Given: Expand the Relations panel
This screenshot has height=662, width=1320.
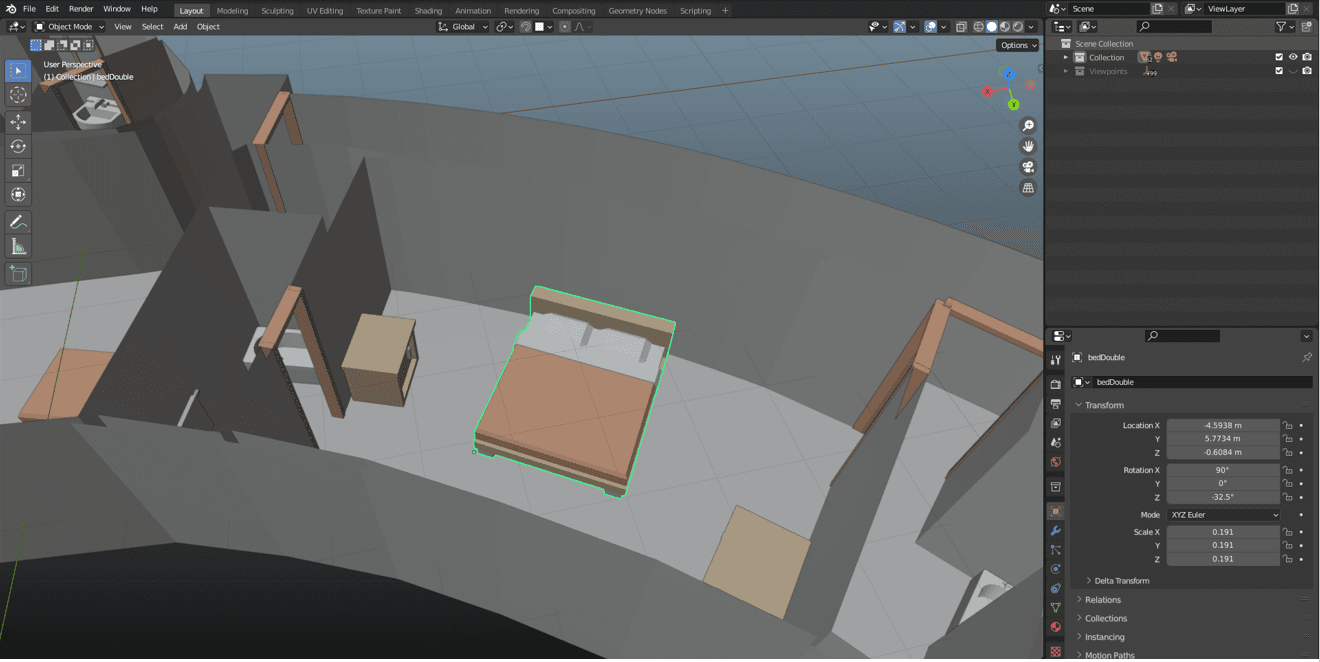Looking at the screenshot, I should coord(1103,600).
